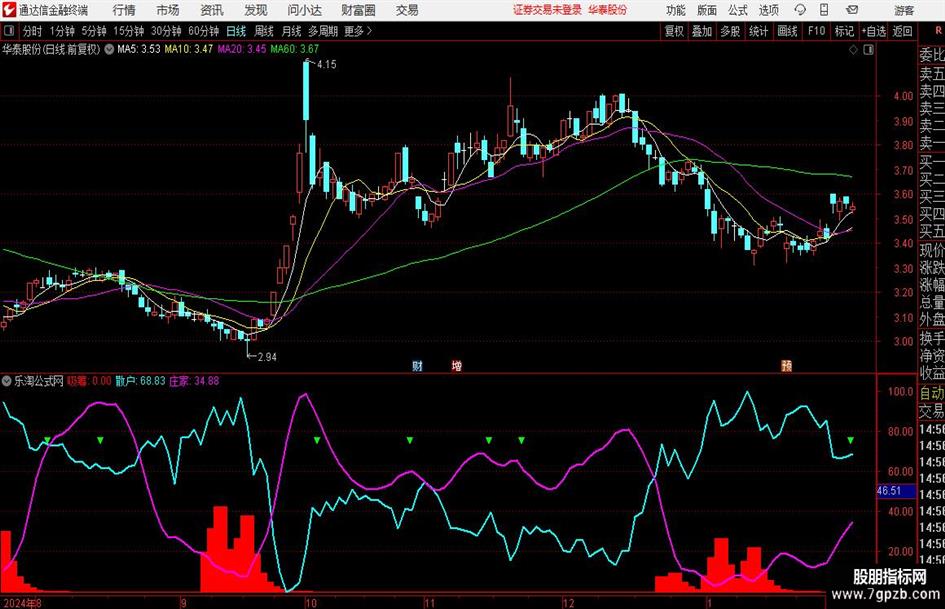Click the 画线 drawing button
Screen dimensions: 945x609
coord(787,31)
